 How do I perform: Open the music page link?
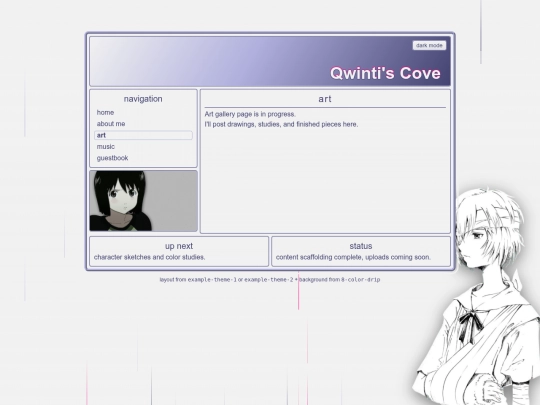click(106, 147)
